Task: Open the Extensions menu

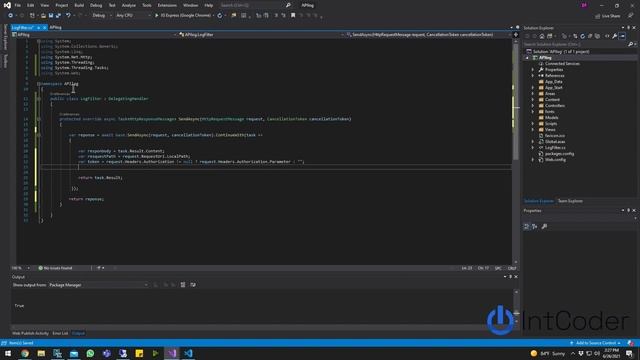Action: (167, 5)
